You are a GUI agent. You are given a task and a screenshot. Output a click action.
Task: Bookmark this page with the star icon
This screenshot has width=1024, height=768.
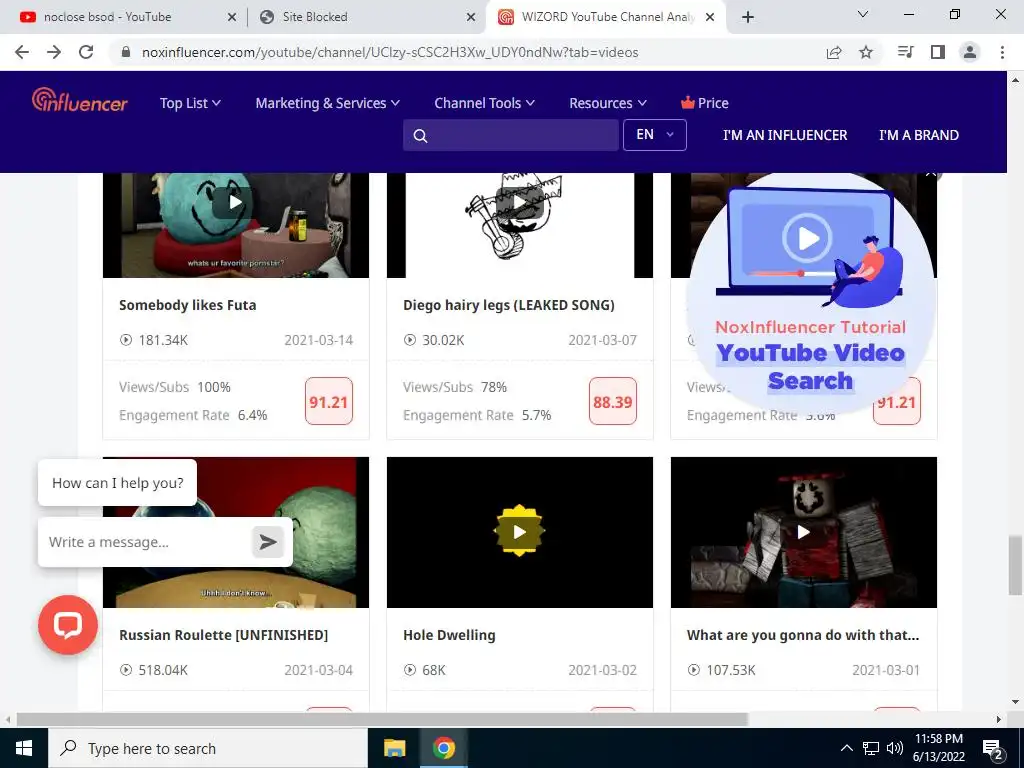pos(866,52)
